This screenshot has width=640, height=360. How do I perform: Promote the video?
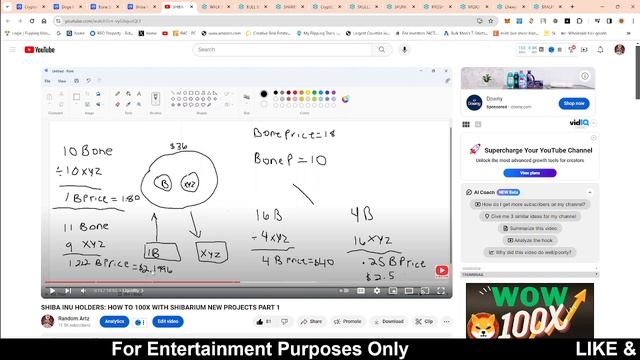coord(347,322)
